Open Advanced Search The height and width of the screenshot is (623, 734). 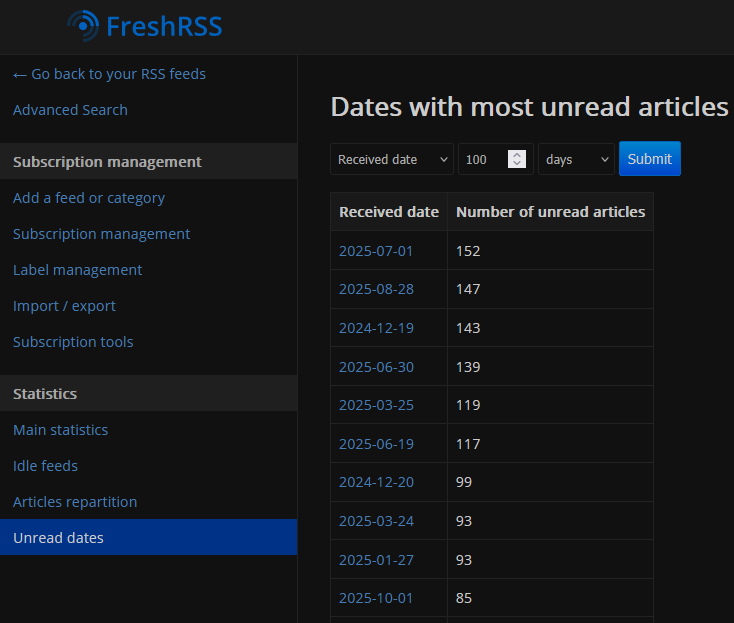point(70,110)
